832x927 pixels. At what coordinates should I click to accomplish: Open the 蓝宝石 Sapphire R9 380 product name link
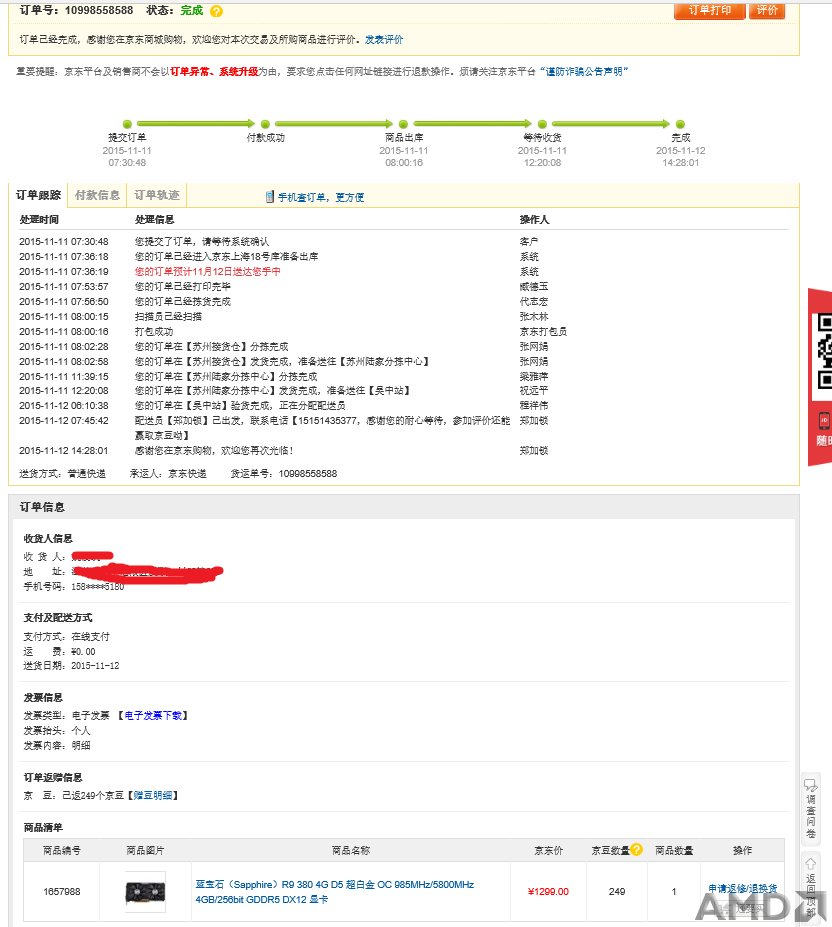tap(335, 892)
